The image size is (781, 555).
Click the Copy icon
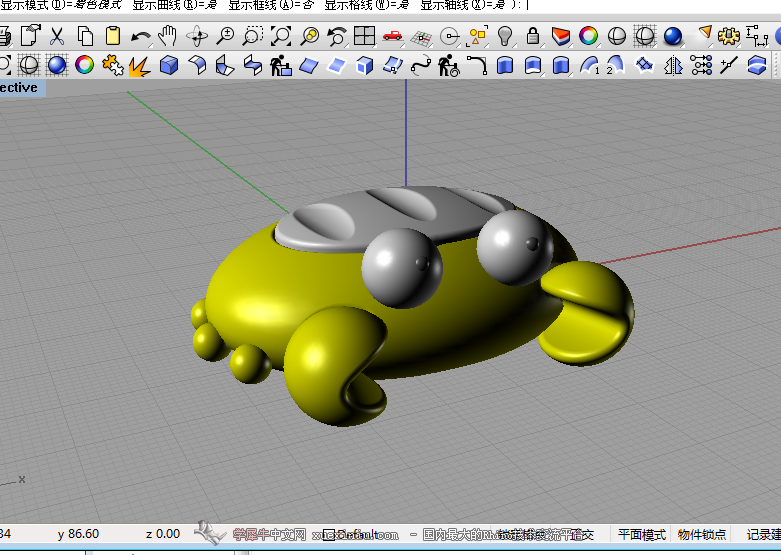(85, 36)
